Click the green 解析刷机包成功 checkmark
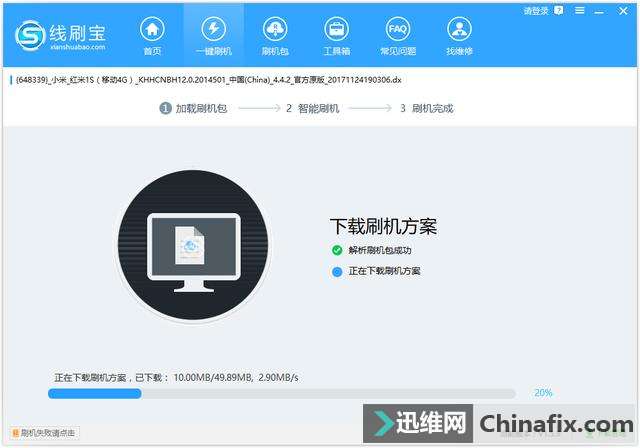 click(337, 250)
